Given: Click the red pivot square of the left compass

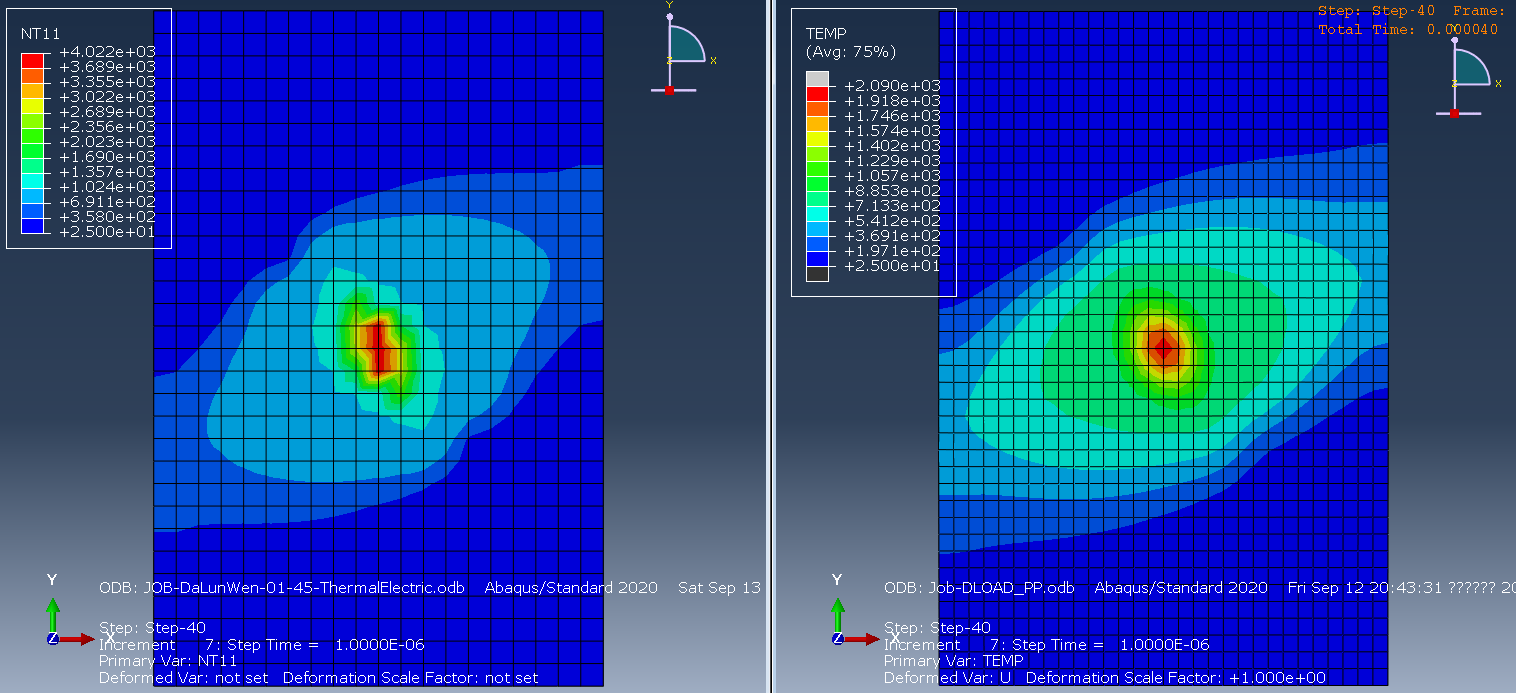Looking at the screenshot, I should (x=669, y=90).
